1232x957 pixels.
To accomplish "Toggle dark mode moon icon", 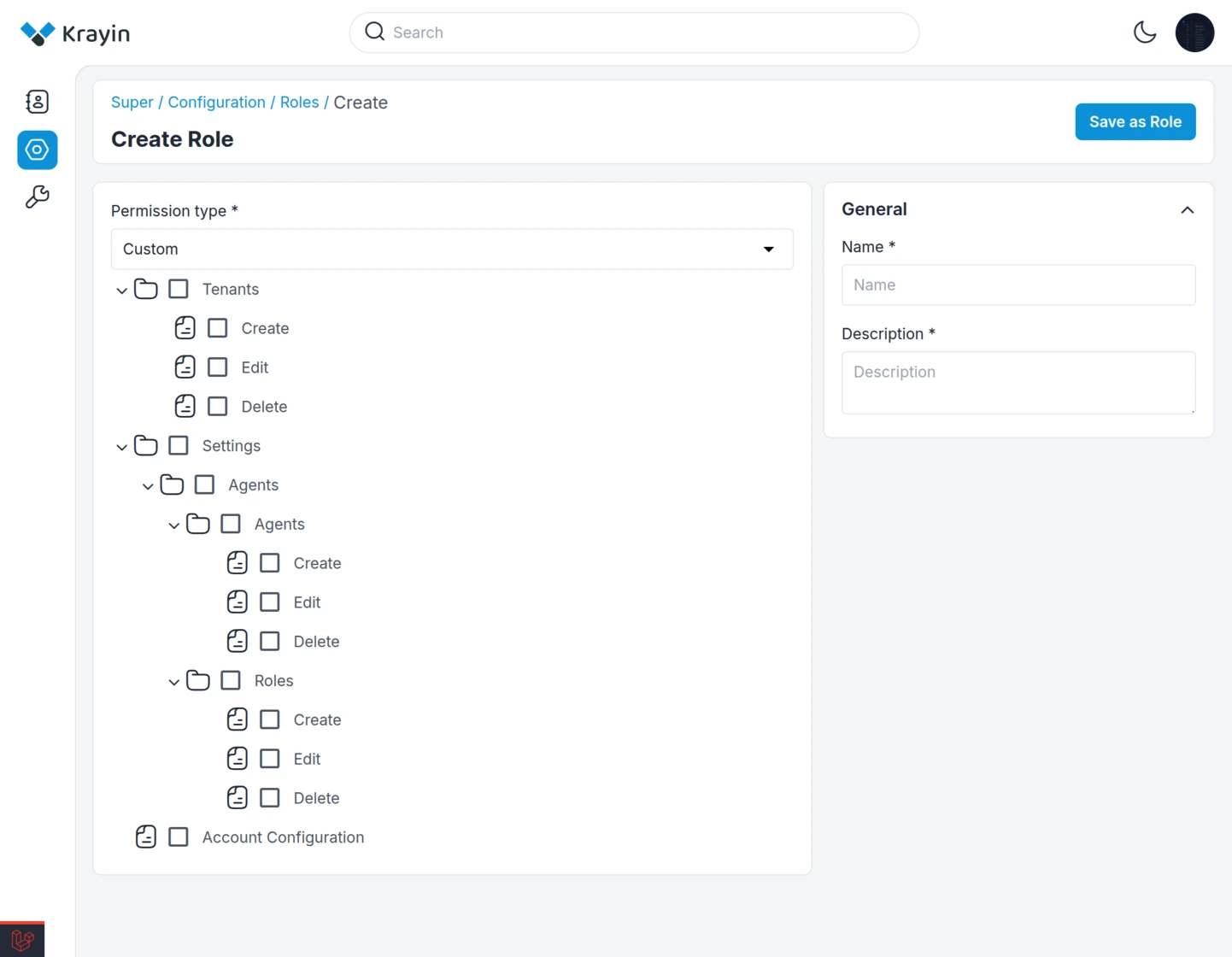I will (x=1144, y=32).
